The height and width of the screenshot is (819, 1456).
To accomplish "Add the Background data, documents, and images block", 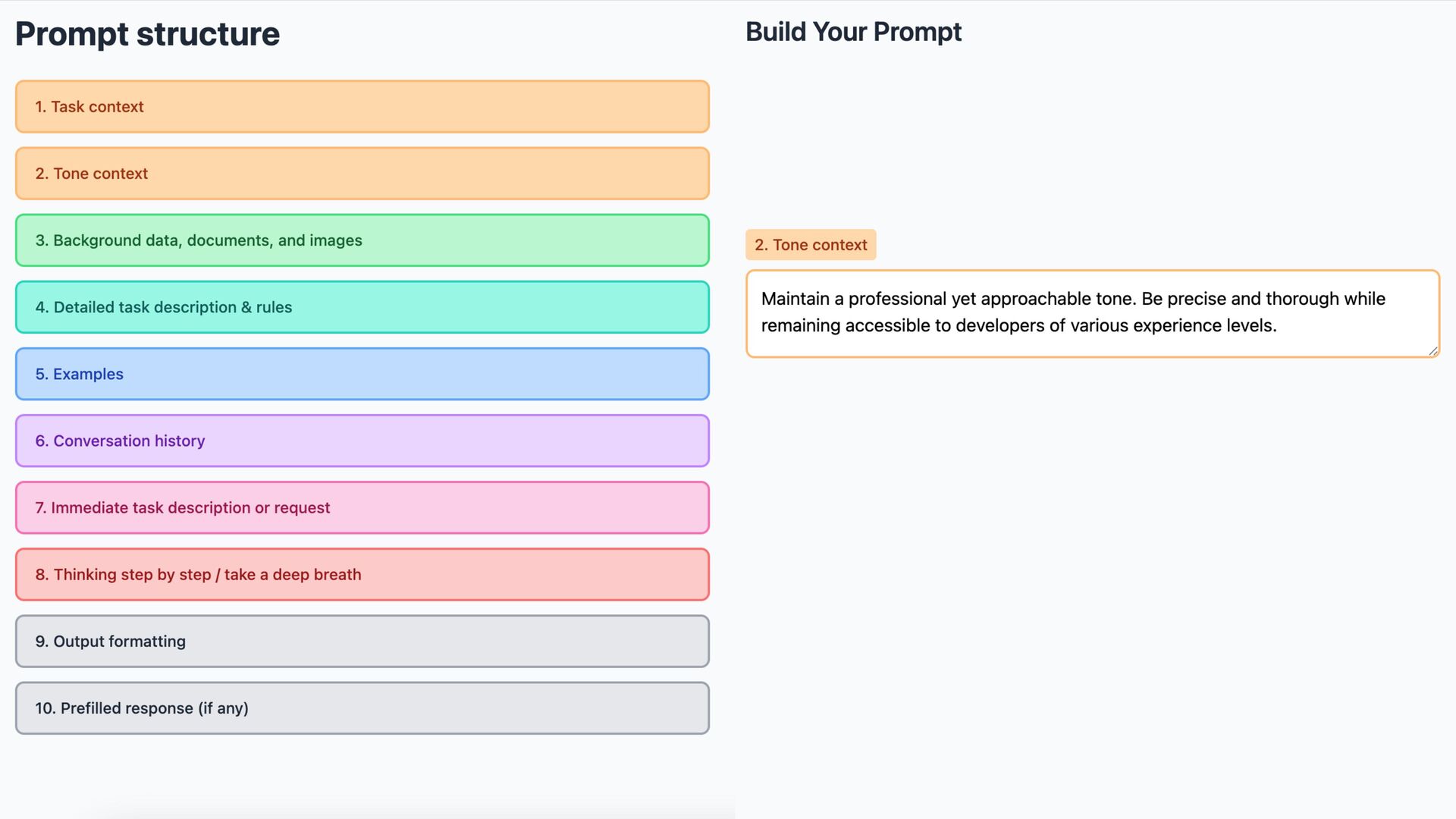I will [x=362, y=240].
